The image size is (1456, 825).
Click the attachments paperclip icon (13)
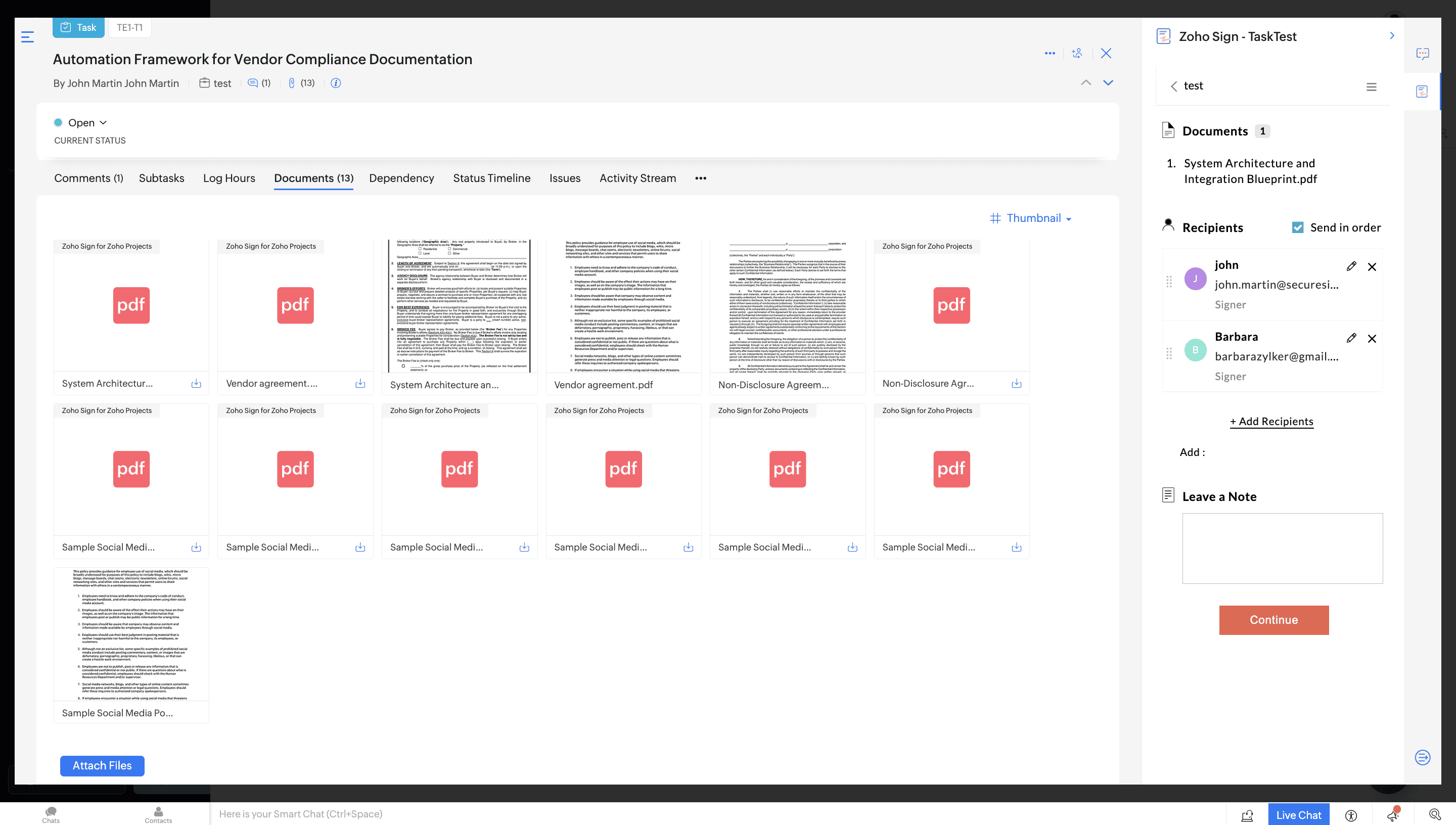tap(292, 83)
